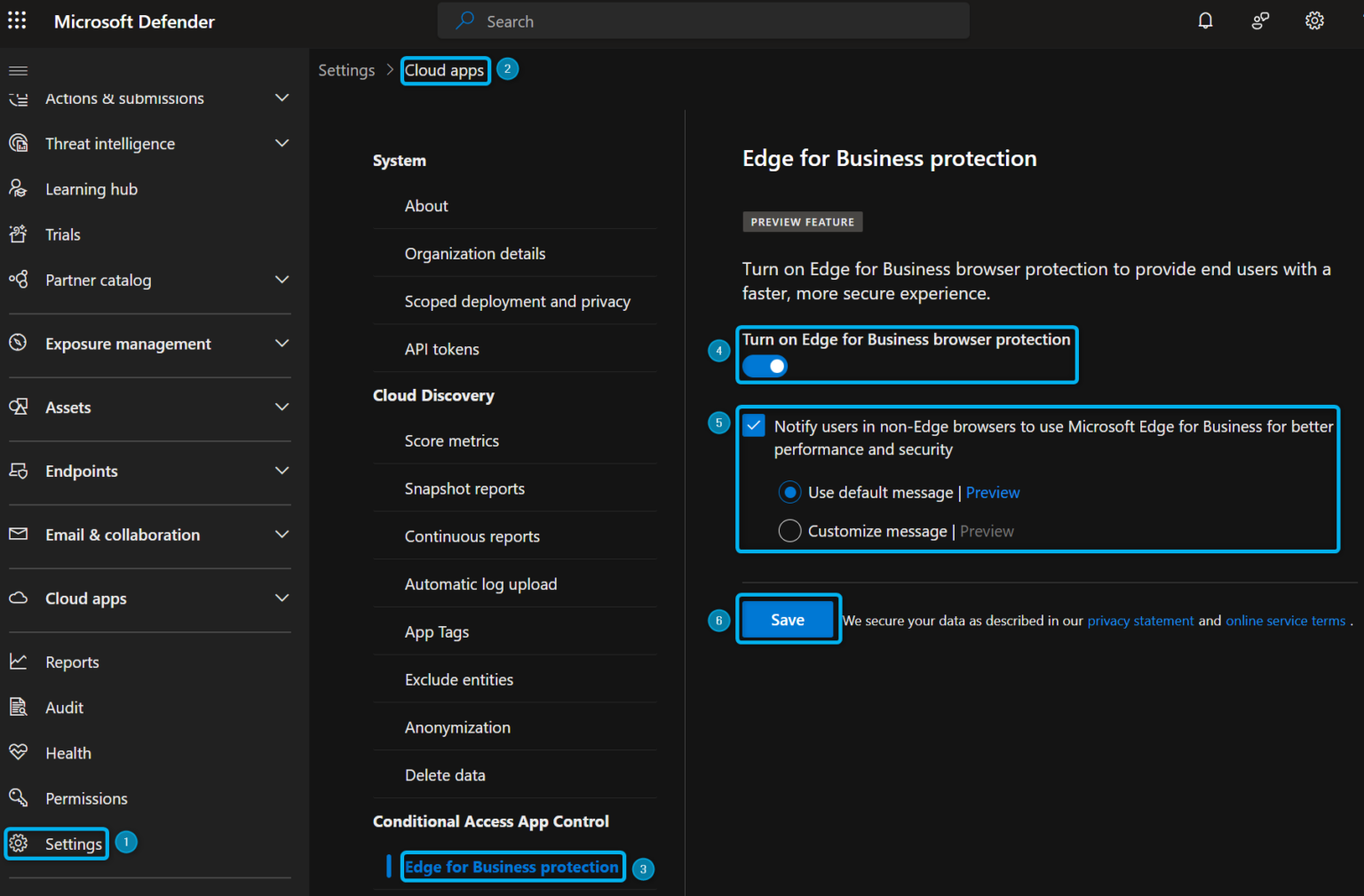Click the Permissions key icon
Screen dimensions: 1364x896
[x=19, y=797]
